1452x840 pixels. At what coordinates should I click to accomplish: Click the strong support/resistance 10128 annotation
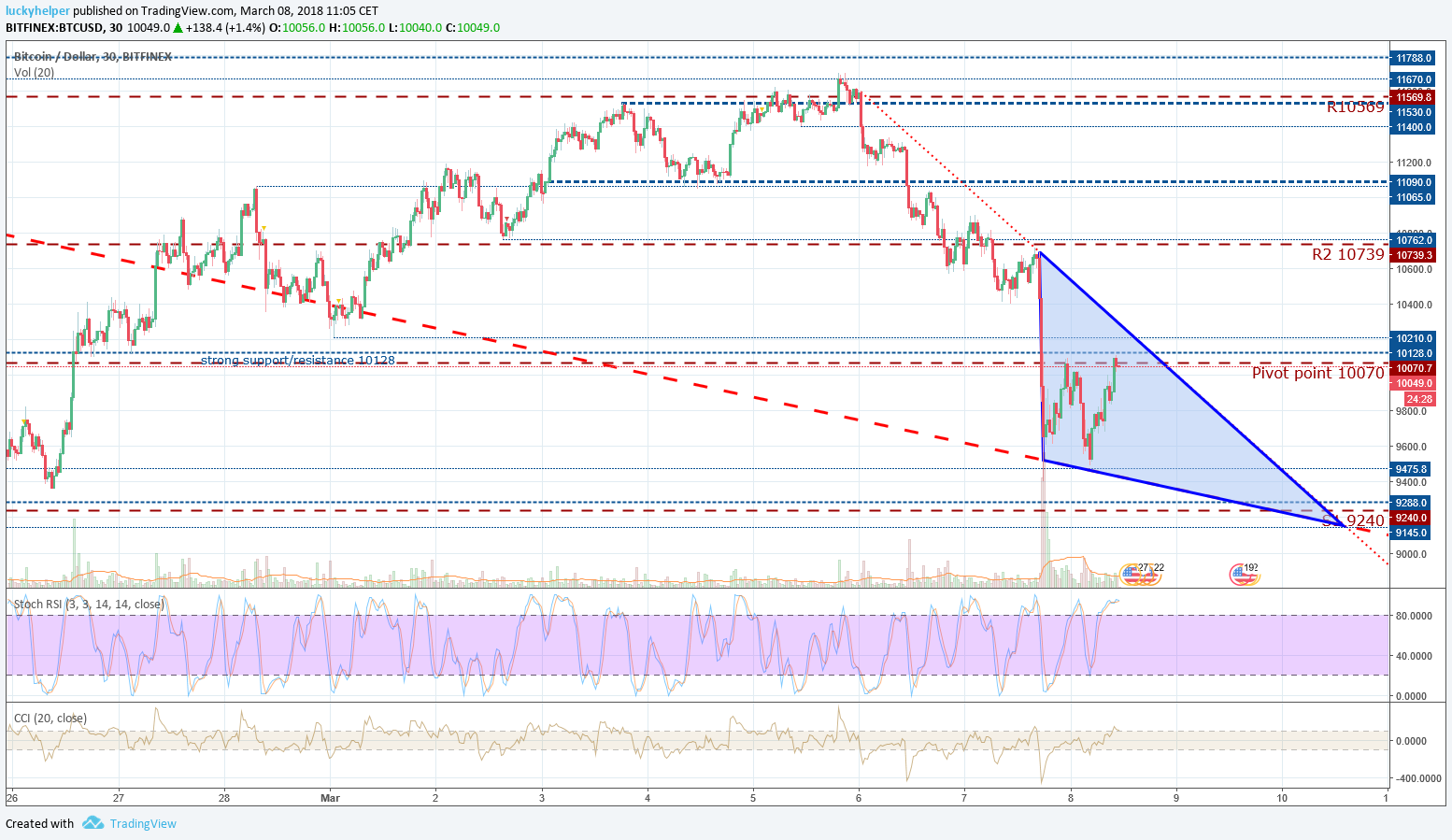297,360
